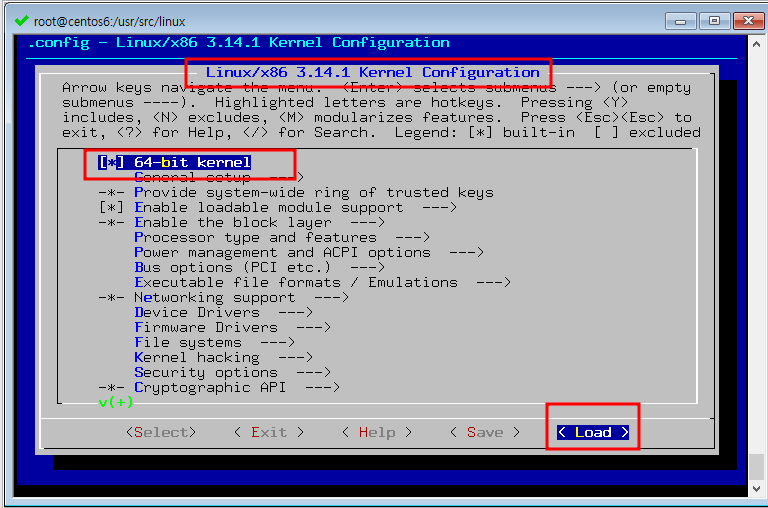768x508 pixels.
Task: Toggle Enable loadable module support checkbox
Action: (x=111, y=207)
